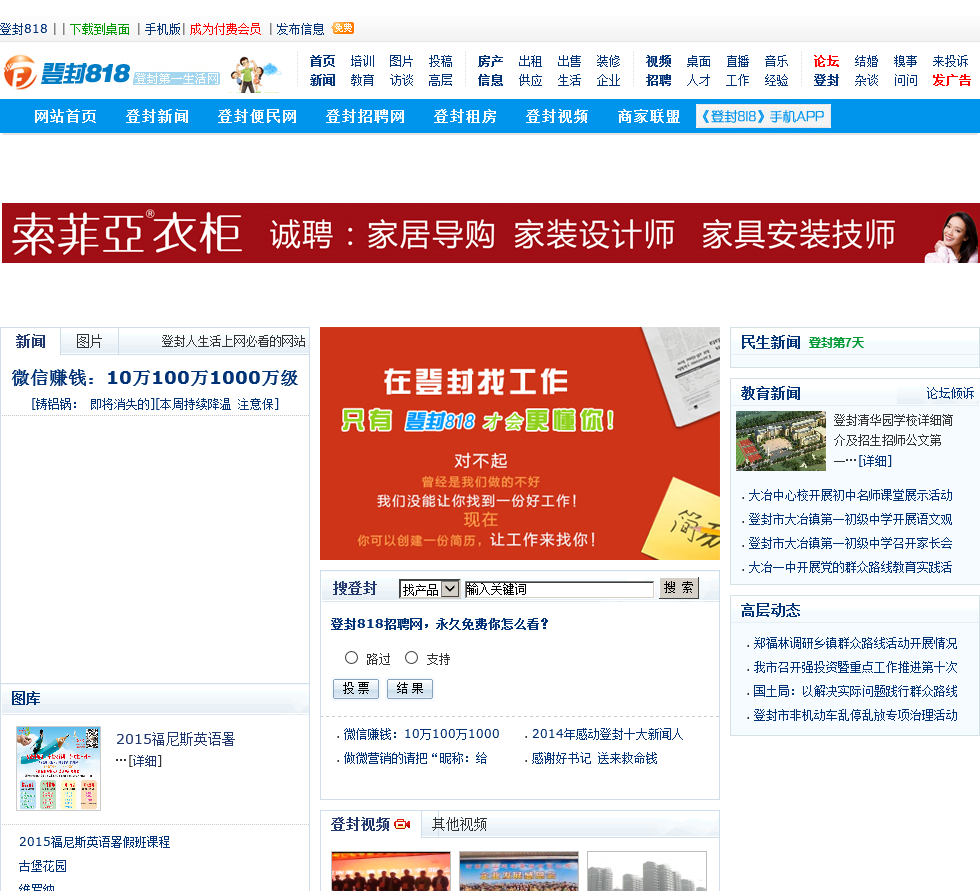Click the 在登封找工作 red promo banner
This screenshot has height=891, width=980.
click(x=520, y=444)
